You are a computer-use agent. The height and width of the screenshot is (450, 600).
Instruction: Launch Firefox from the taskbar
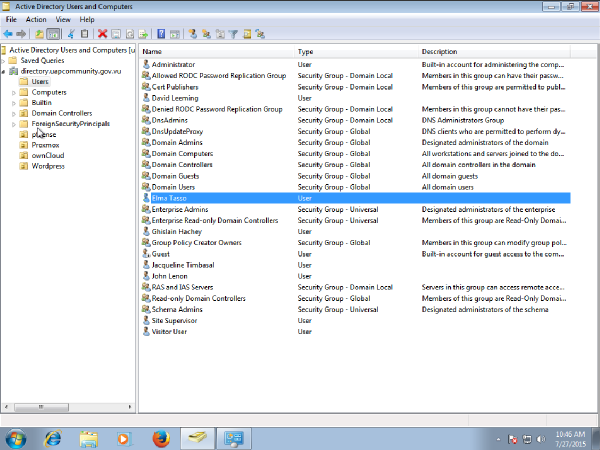click(x=161, y=439)
